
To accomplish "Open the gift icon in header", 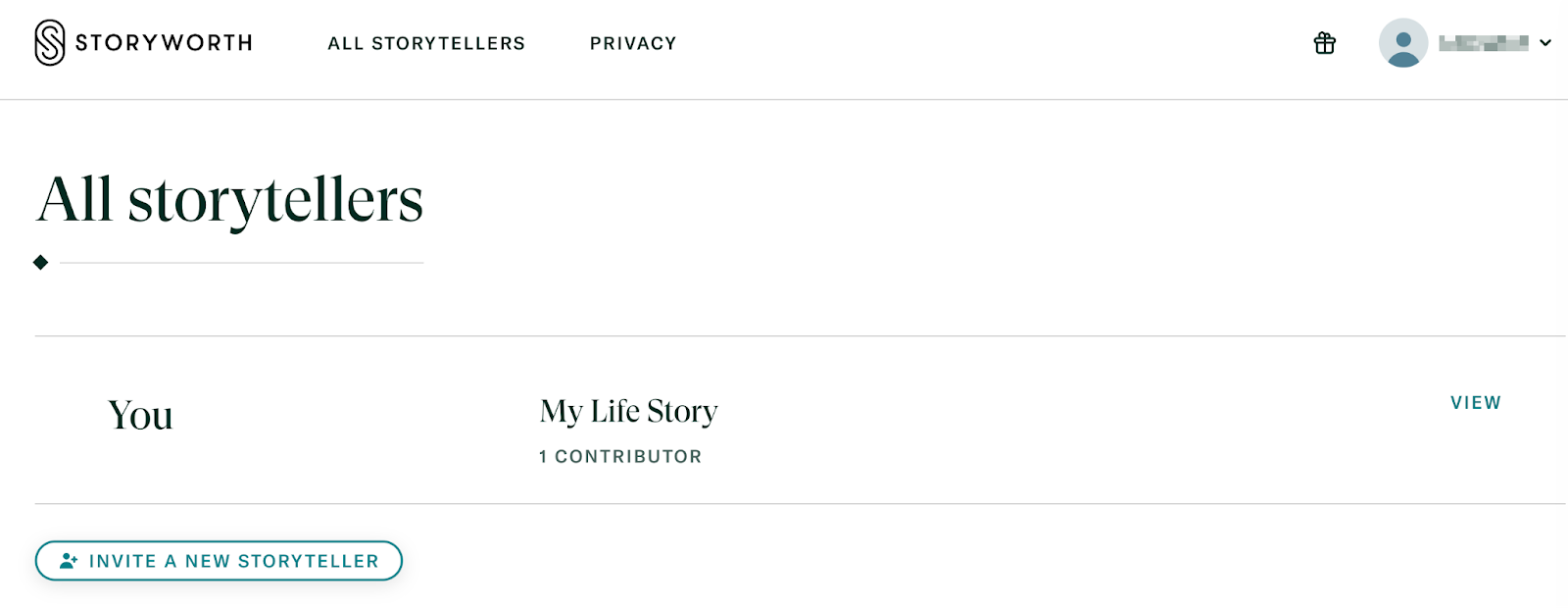I will pyautogui.click(x=1324, y=43).
